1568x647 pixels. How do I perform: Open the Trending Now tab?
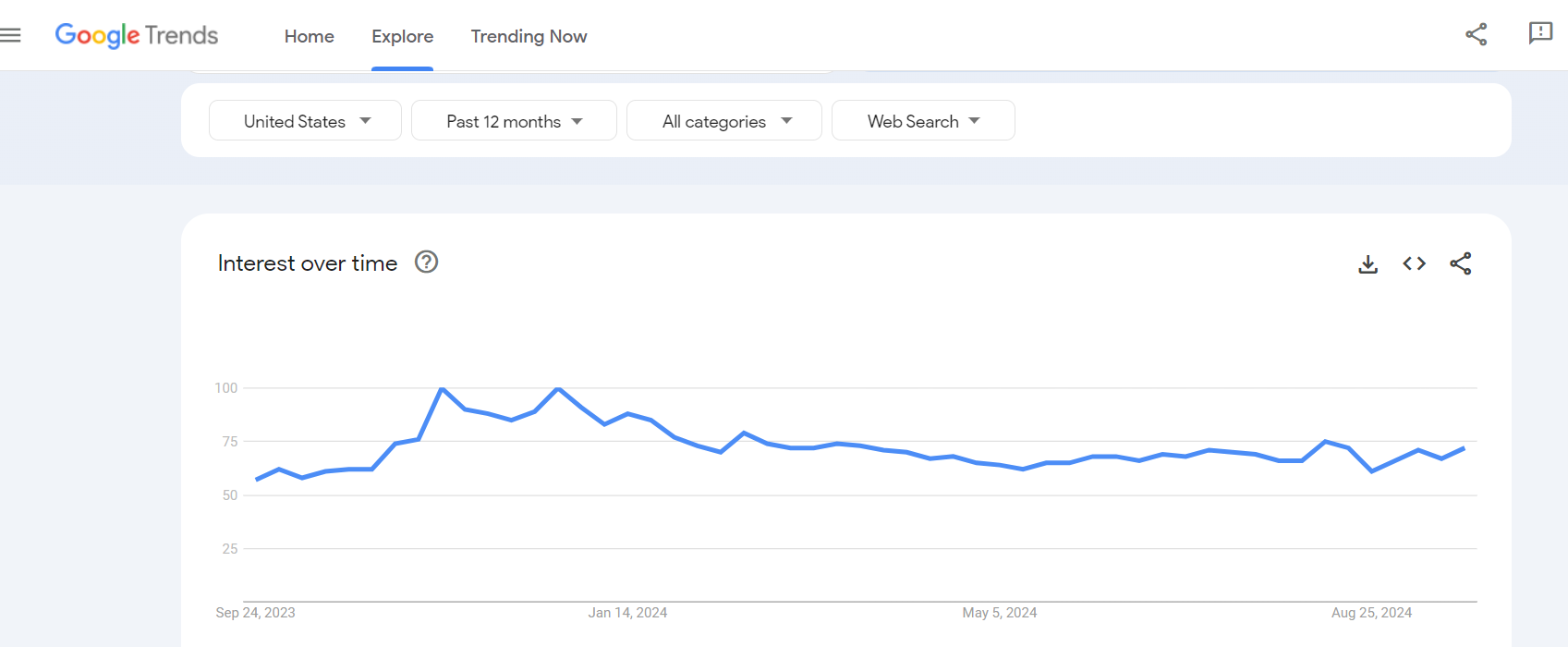click(529, 36)
